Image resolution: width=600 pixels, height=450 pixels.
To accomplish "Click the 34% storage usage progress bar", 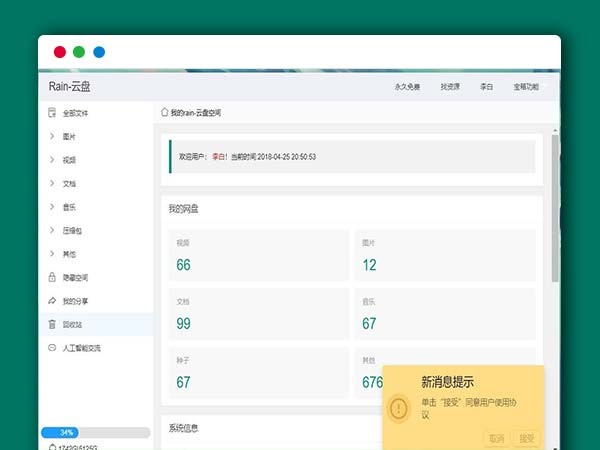I will [94, 432].
